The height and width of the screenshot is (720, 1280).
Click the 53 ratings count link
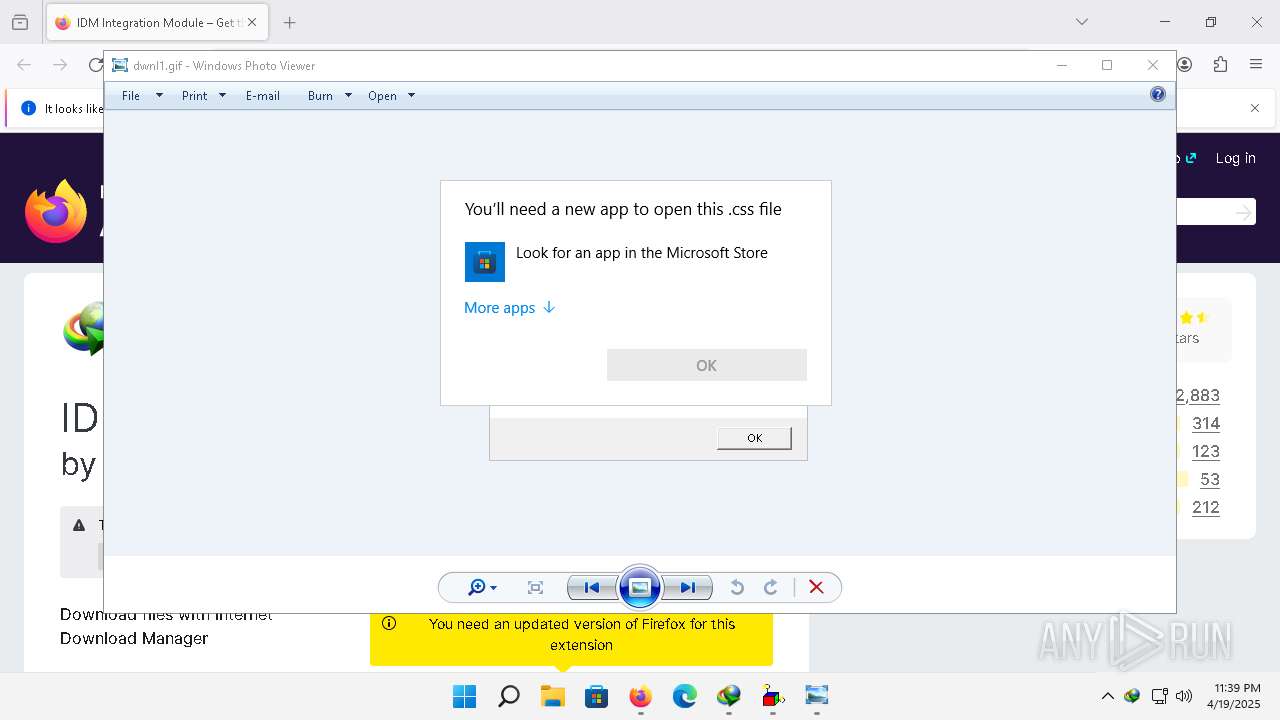point(1210,479)
